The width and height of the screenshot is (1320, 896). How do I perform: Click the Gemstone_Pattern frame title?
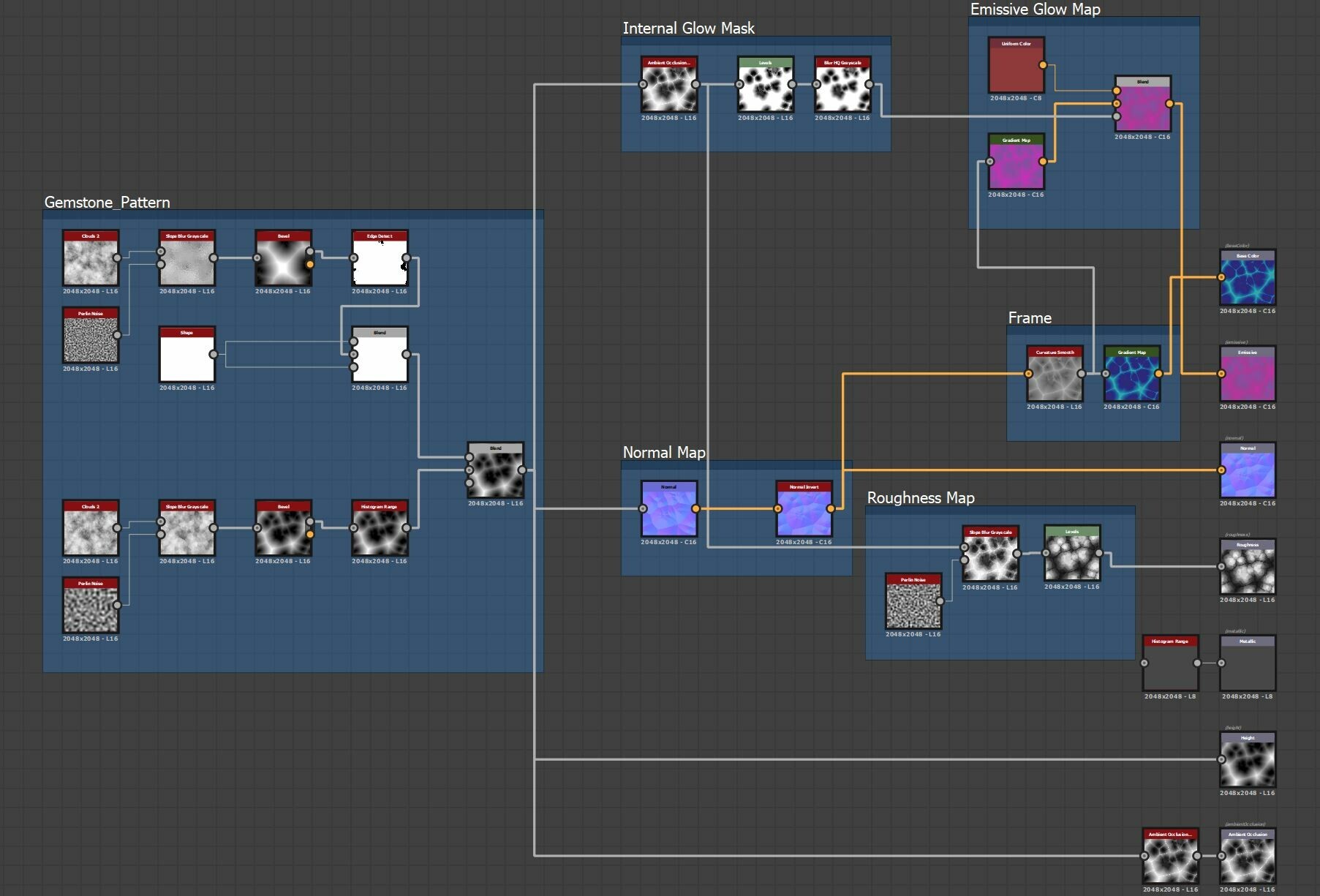pyautogui.click(x=107, y=202)
